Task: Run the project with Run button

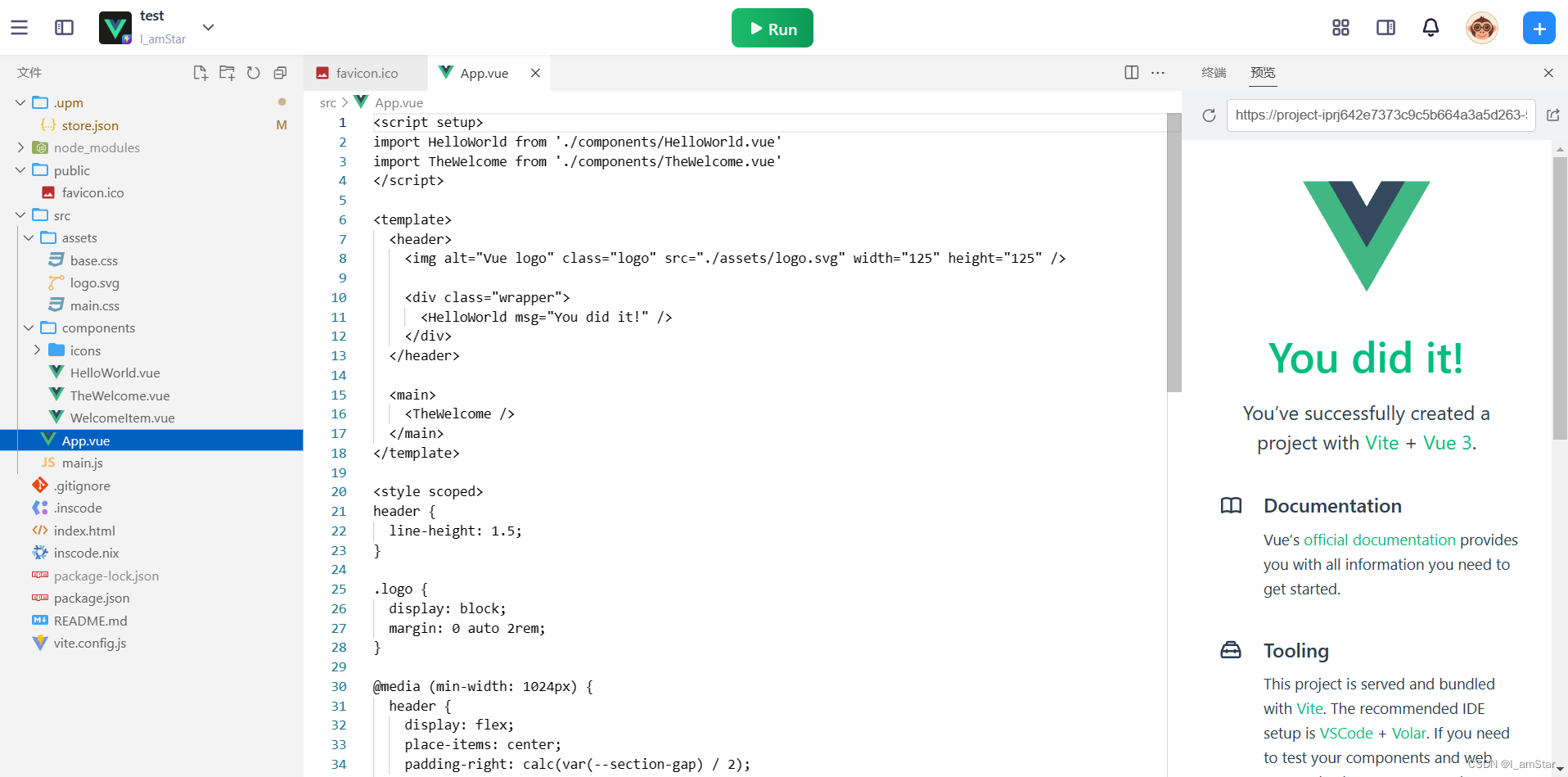Action: pos(772,28)
